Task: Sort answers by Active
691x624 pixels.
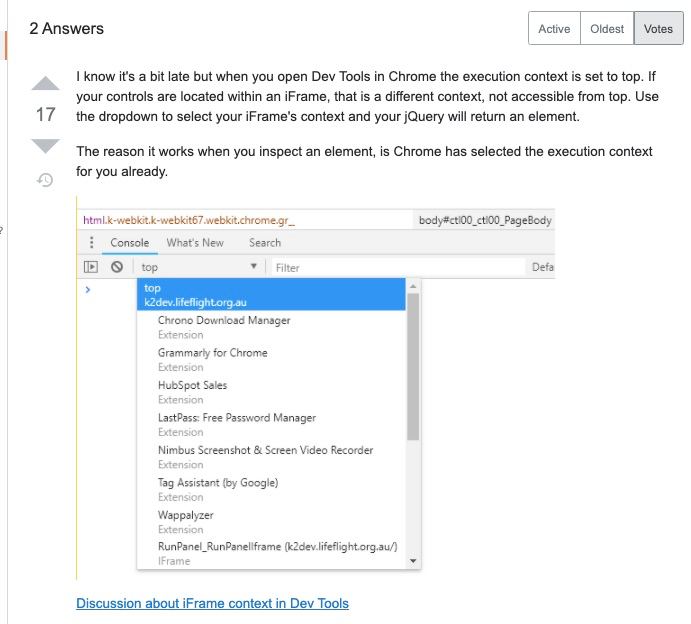Action: coord(554,29)
